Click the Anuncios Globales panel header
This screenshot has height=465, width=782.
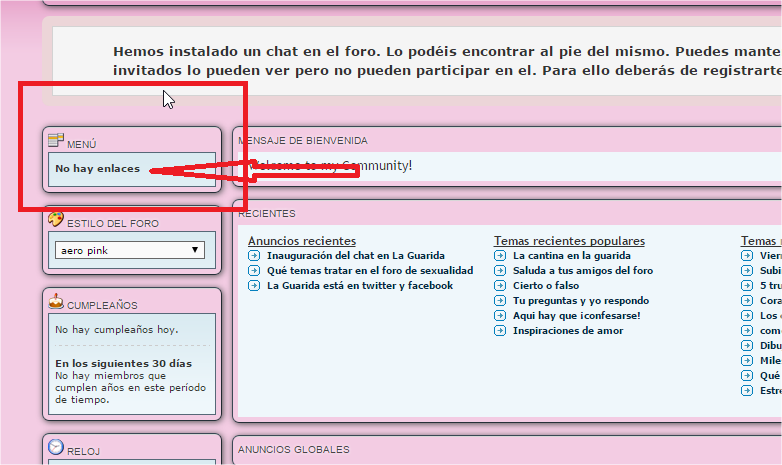pos(293,450)
